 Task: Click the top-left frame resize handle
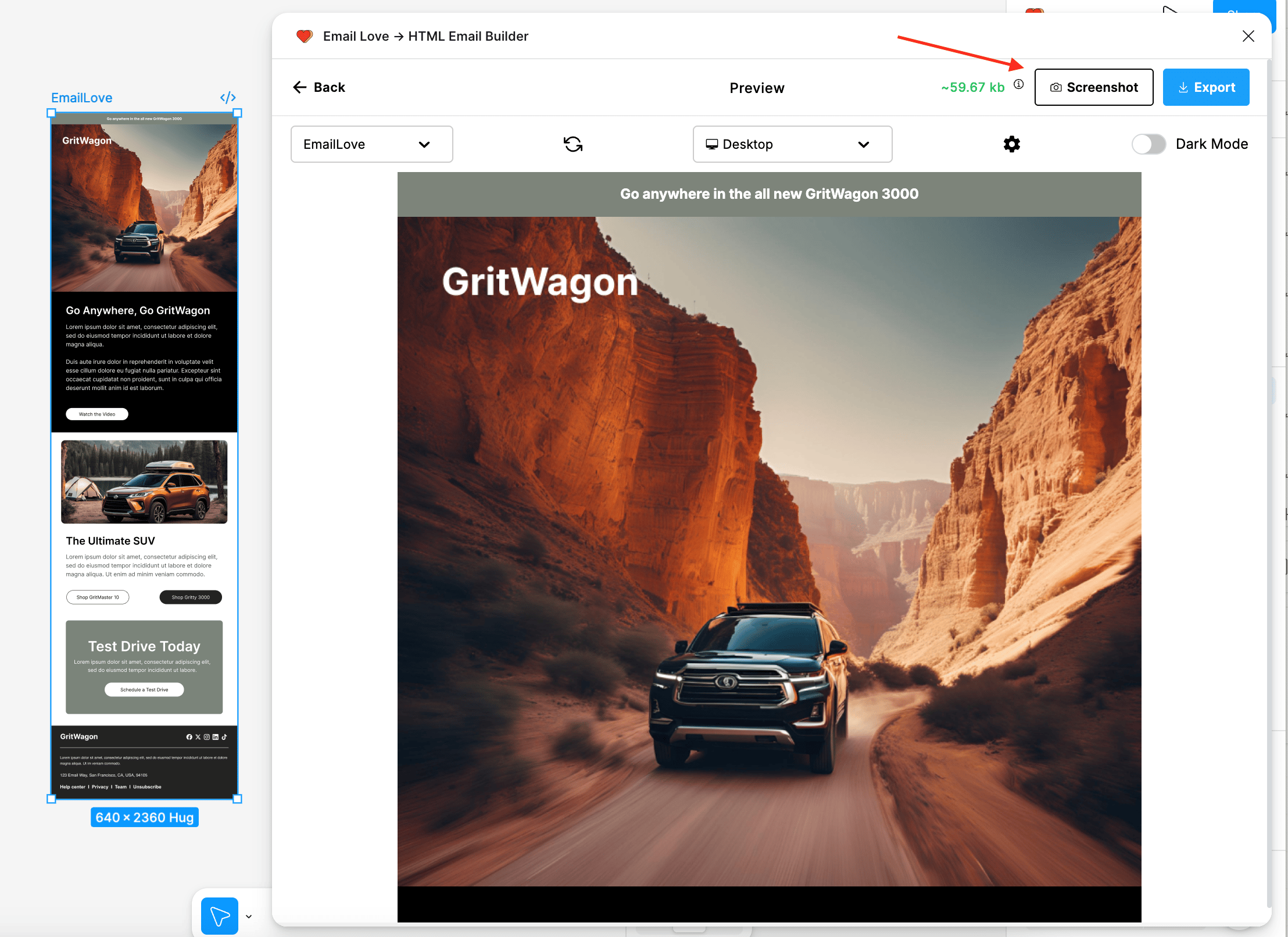[x=51, y=113]
